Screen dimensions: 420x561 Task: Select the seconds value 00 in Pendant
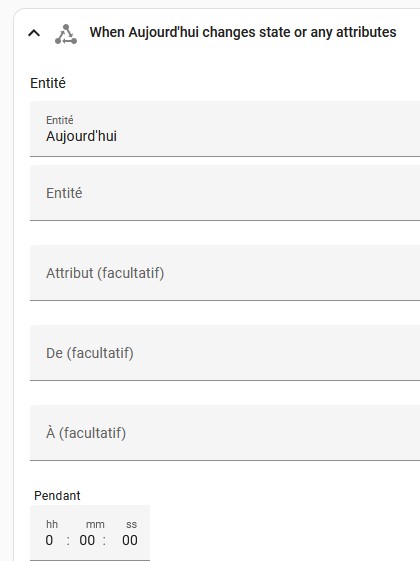pyautogui.click(x=130, y=540)
